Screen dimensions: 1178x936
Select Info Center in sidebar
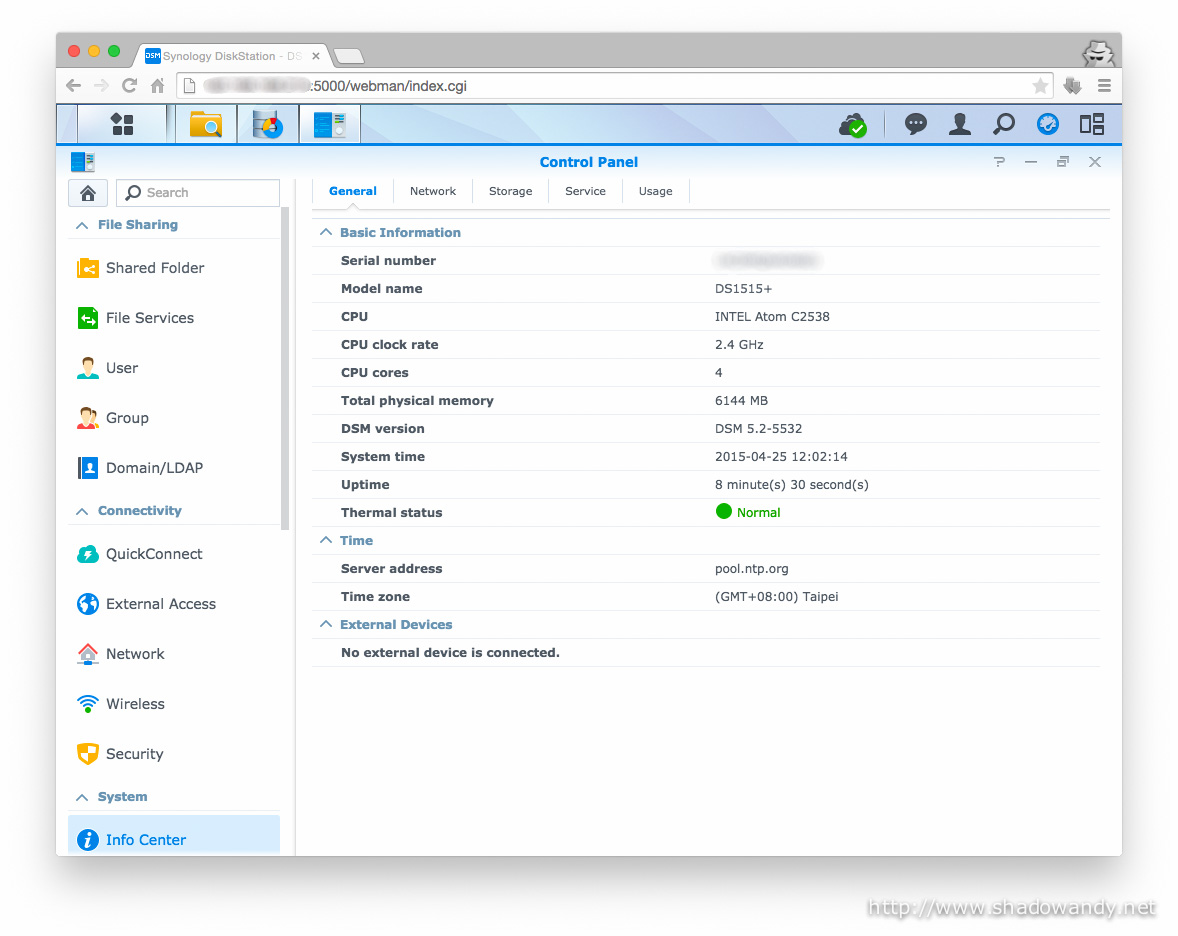tap(174, 836)
